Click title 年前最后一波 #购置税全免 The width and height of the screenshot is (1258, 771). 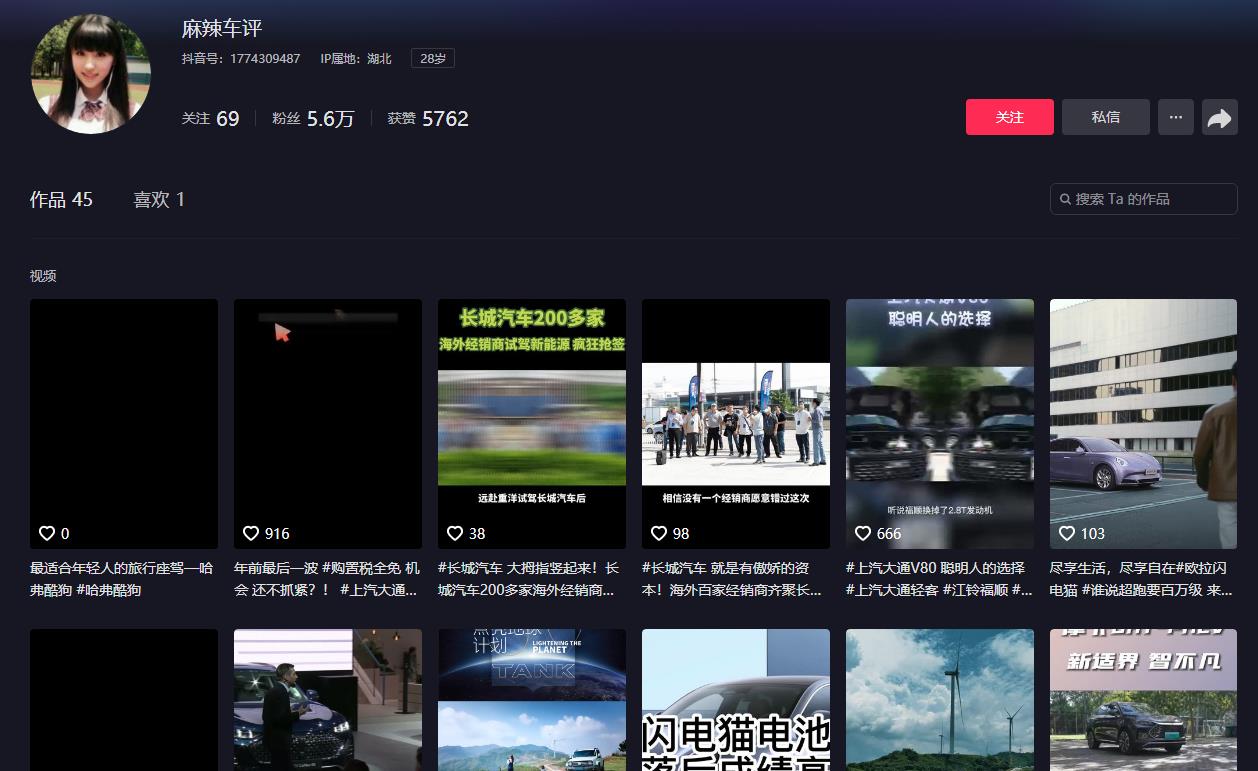click(327, 579)
